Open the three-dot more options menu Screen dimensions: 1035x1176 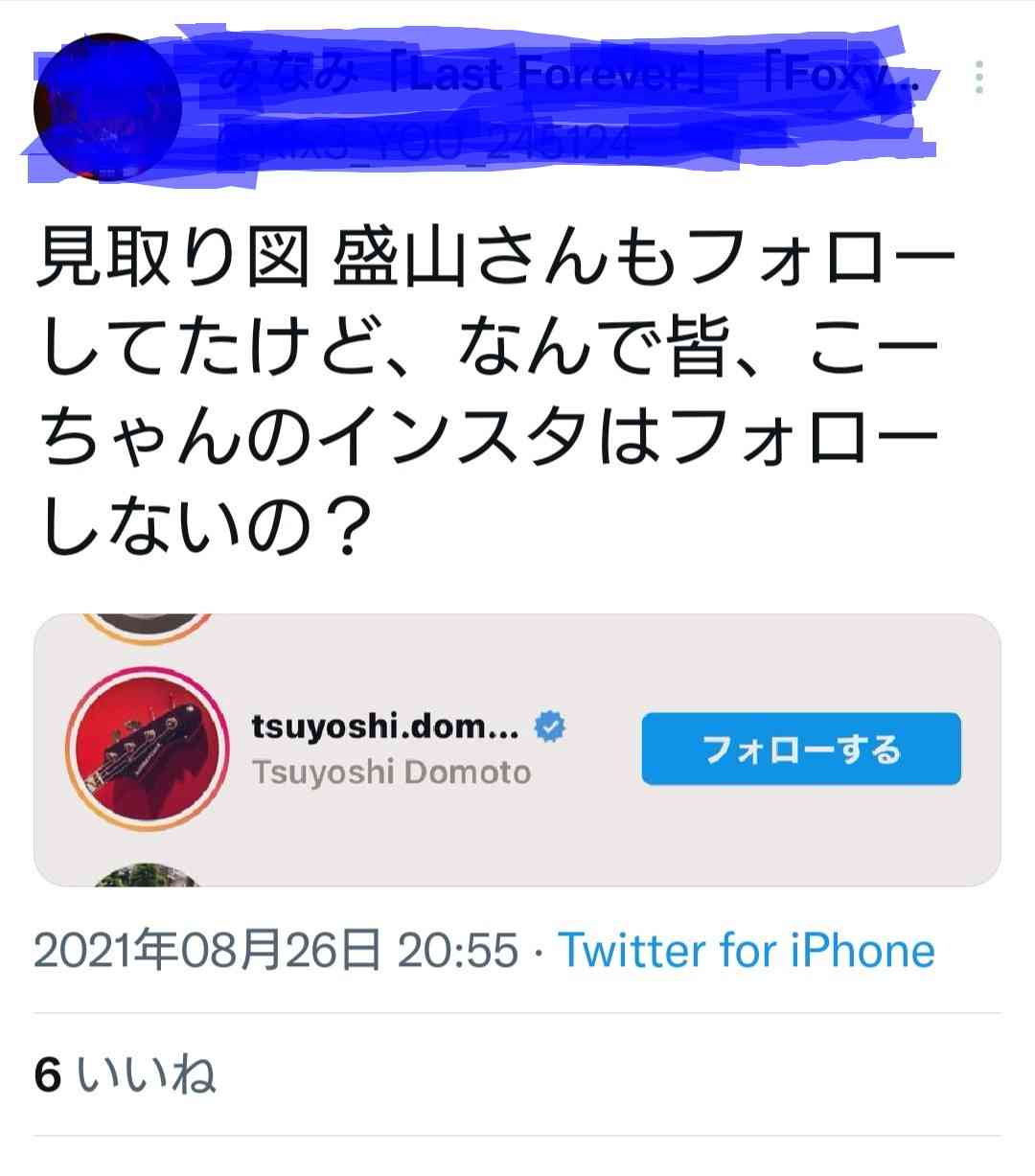coord(978,78)
